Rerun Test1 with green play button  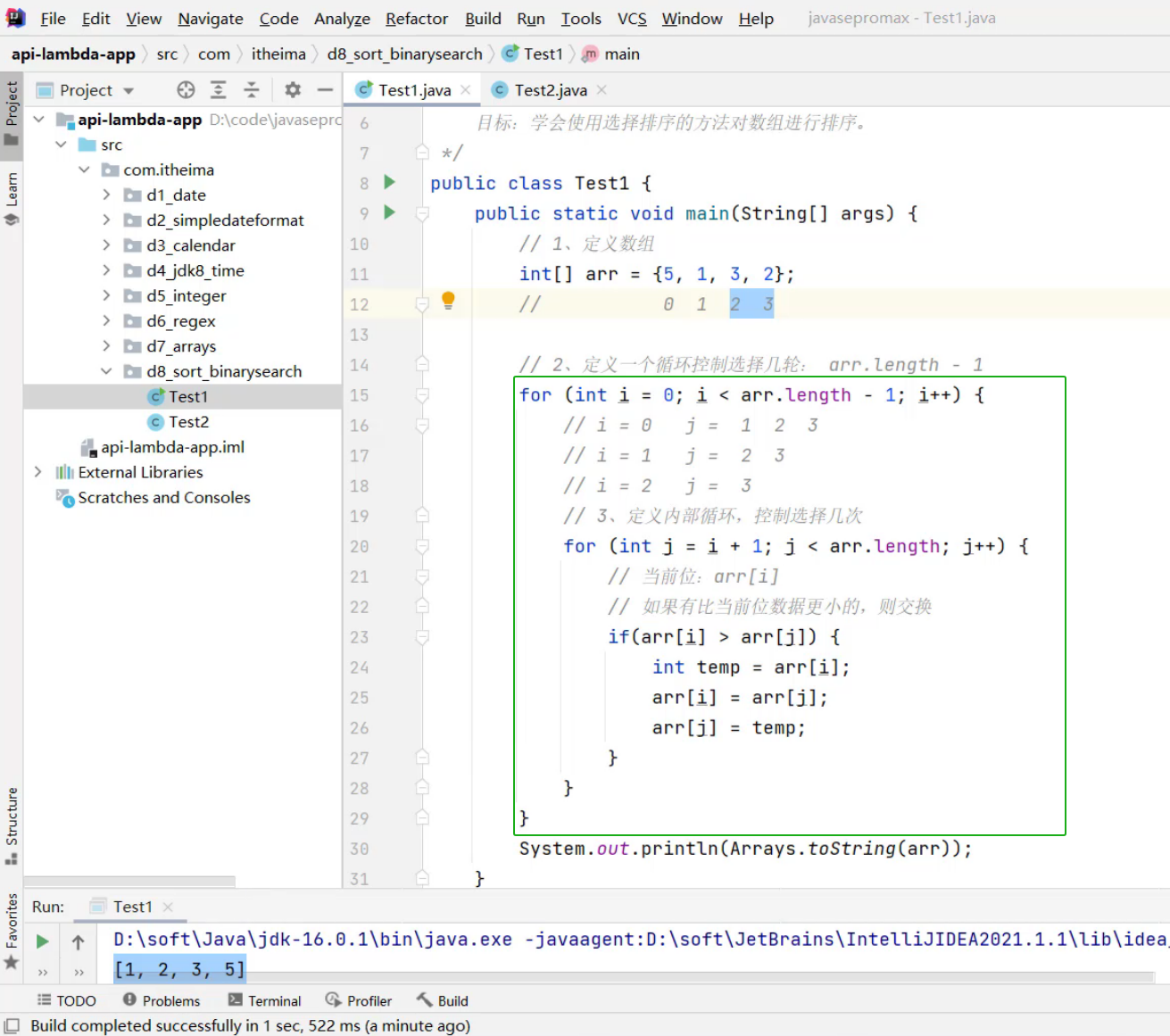pos(42,941)
